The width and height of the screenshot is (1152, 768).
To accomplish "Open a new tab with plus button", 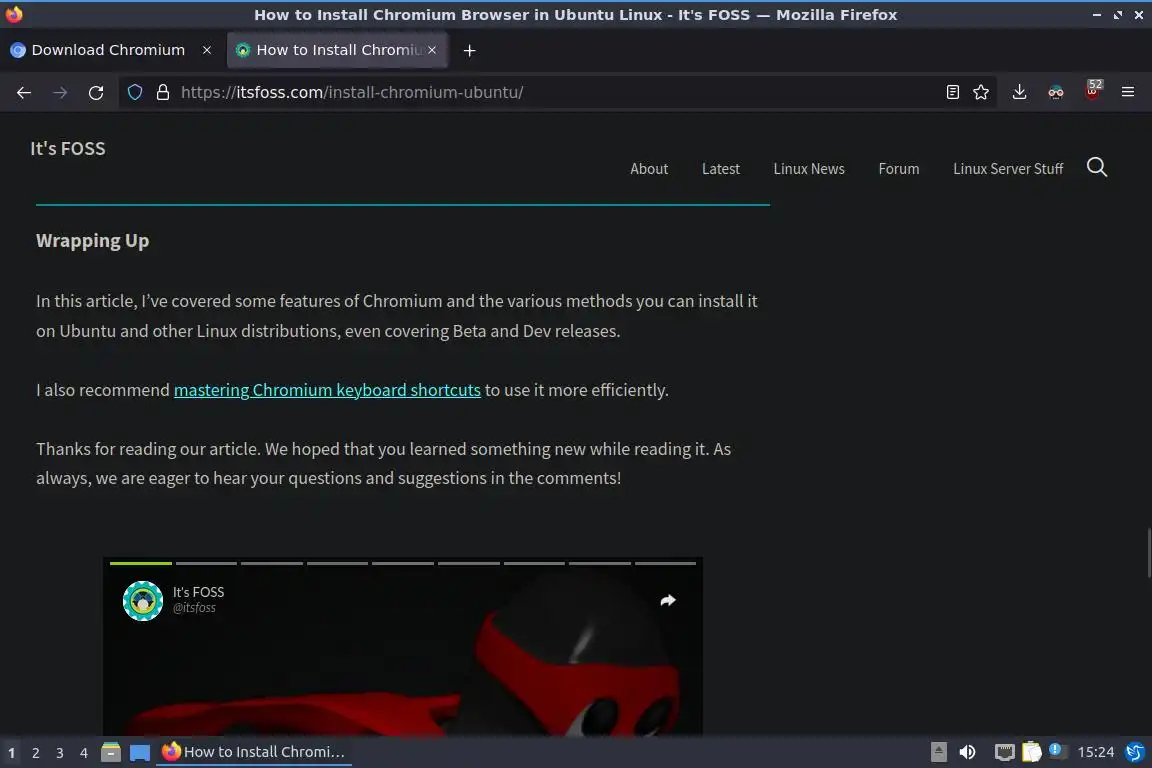I will pyautogui.click(x=469, y=51).
